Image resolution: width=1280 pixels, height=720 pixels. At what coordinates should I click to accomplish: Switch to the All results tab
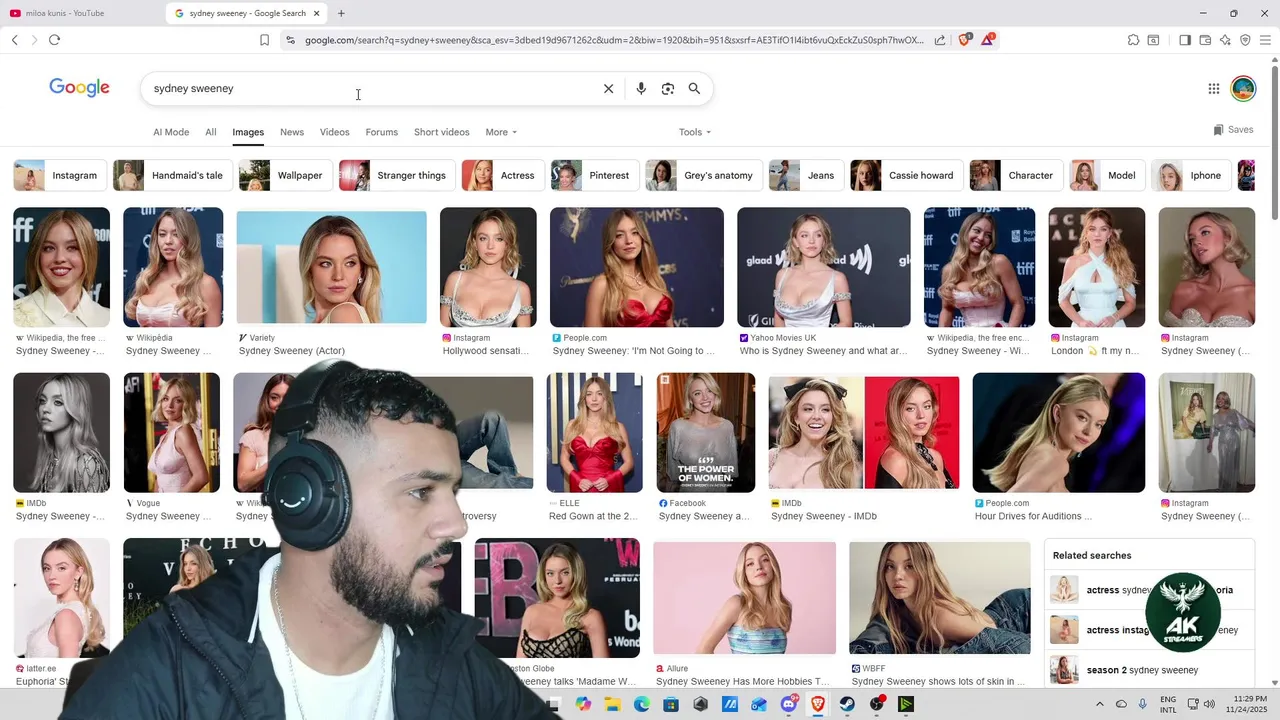click(211, 132)
